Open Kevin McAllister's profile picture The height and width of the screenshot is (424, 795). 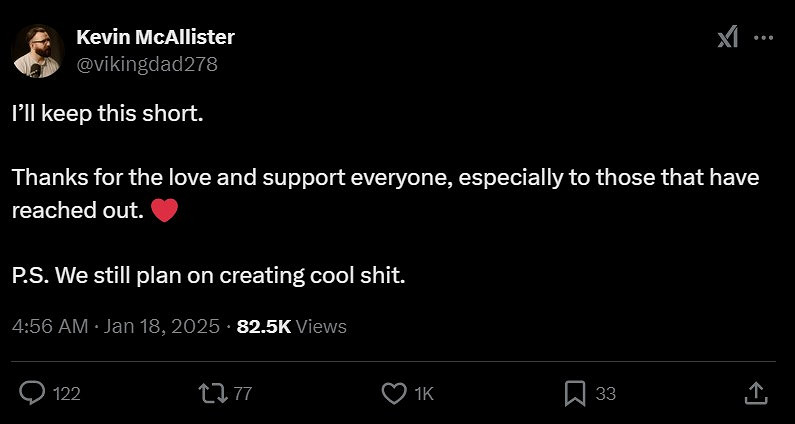pyautogui.click(x=39, y=50)
